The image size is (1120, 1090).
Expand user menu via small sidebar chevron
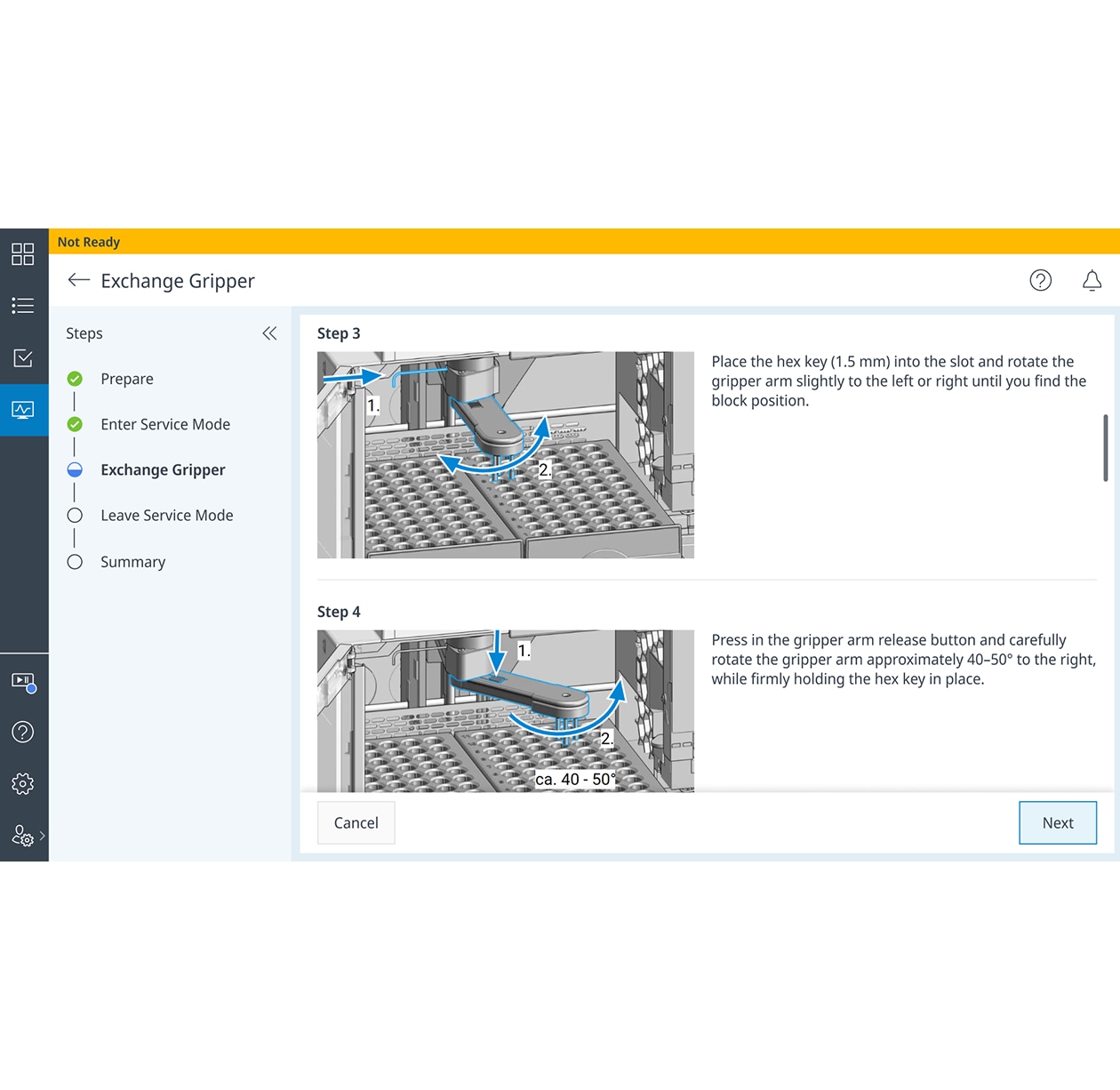click(x=42, y=836)
